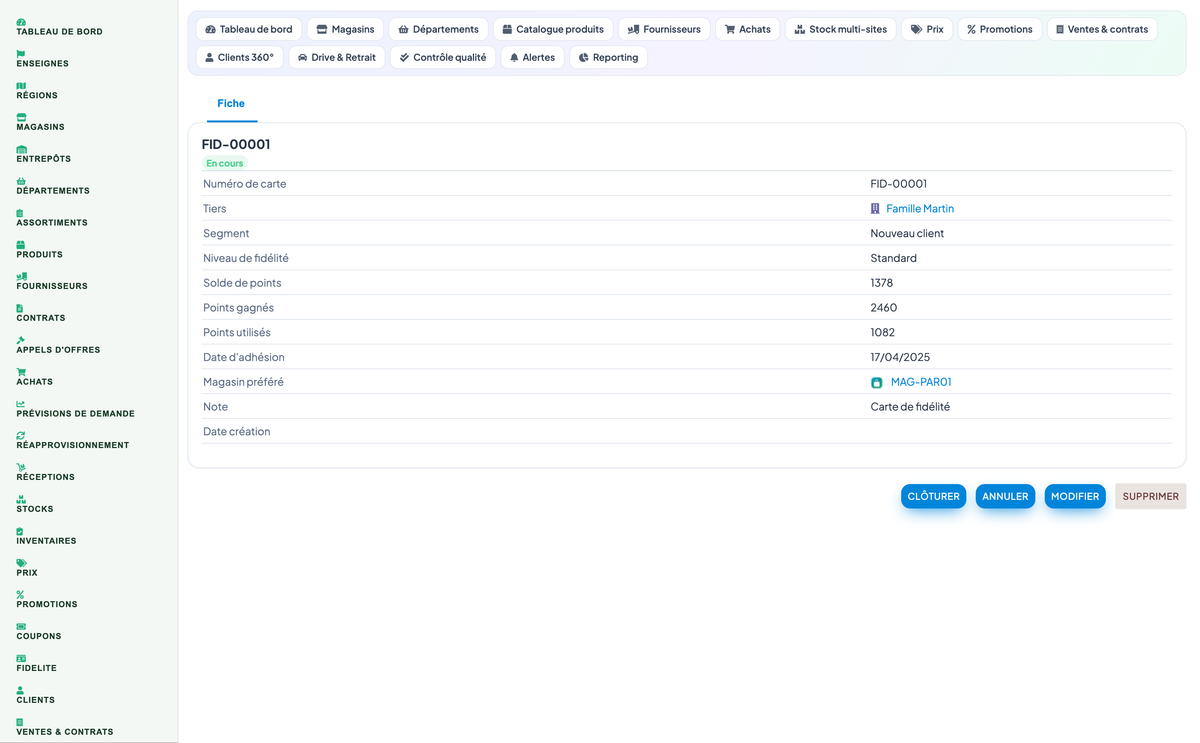Open Fournisseurs in top navigation bar

(664, 29)
